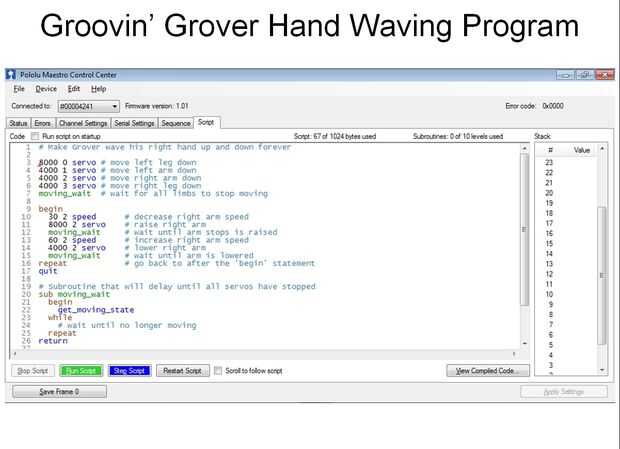The image size is (620, 449).
Task: Click code line '8000 0 servo'
Action: point(67,162)
